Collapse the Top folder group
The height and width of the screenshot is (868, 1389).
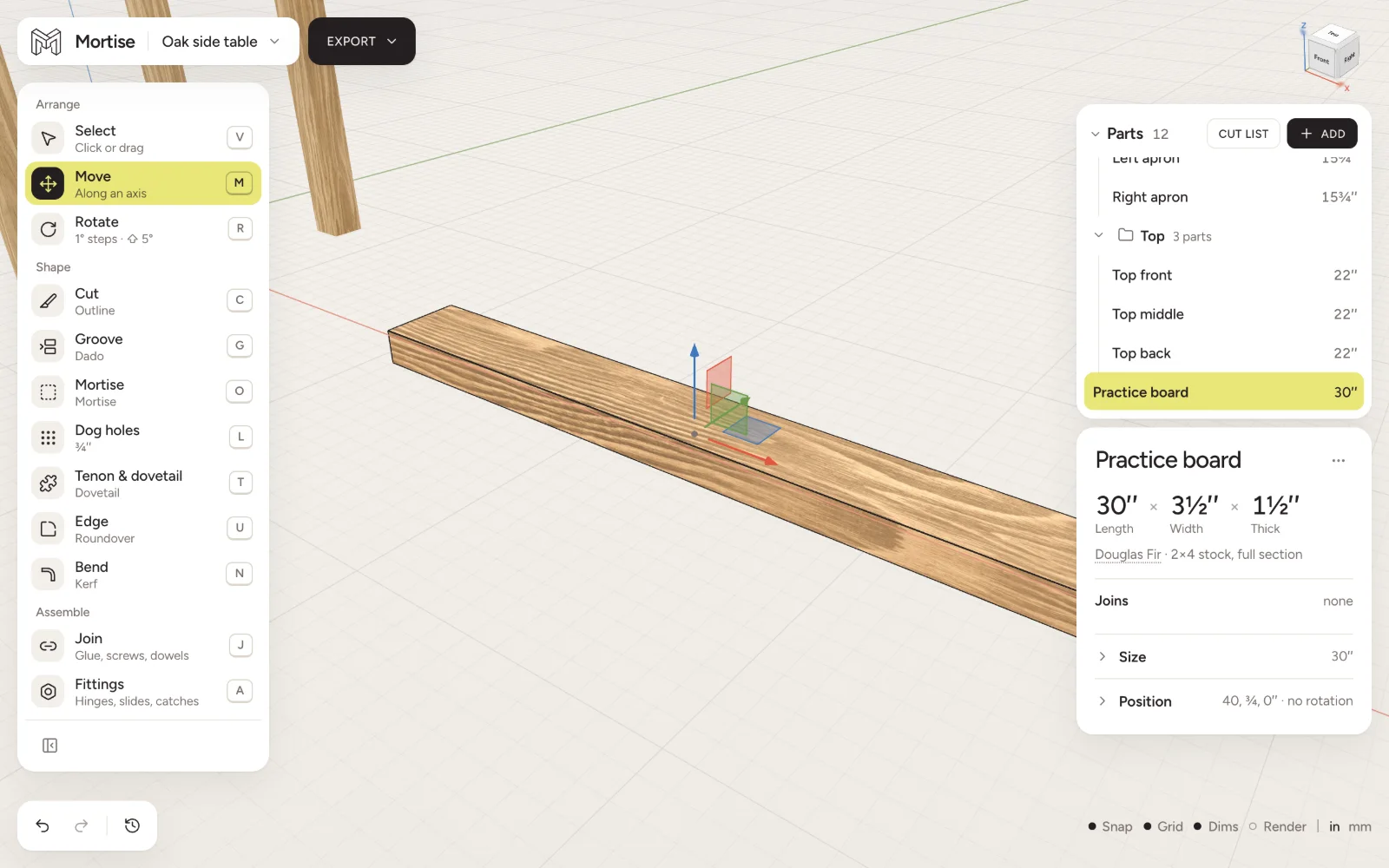(1099, 235)
